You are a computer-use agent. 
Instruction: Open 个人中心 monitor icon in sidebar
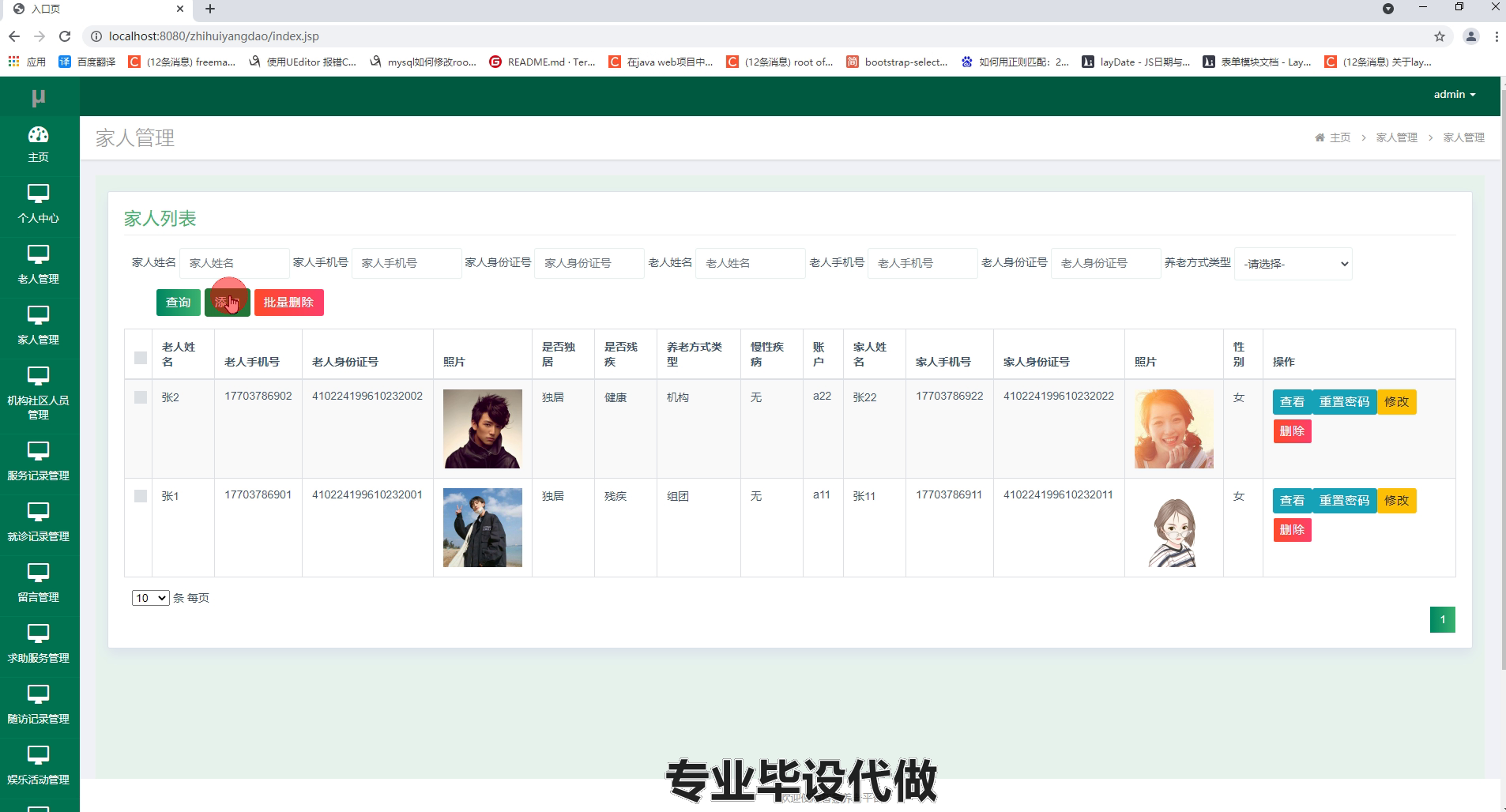38,194
